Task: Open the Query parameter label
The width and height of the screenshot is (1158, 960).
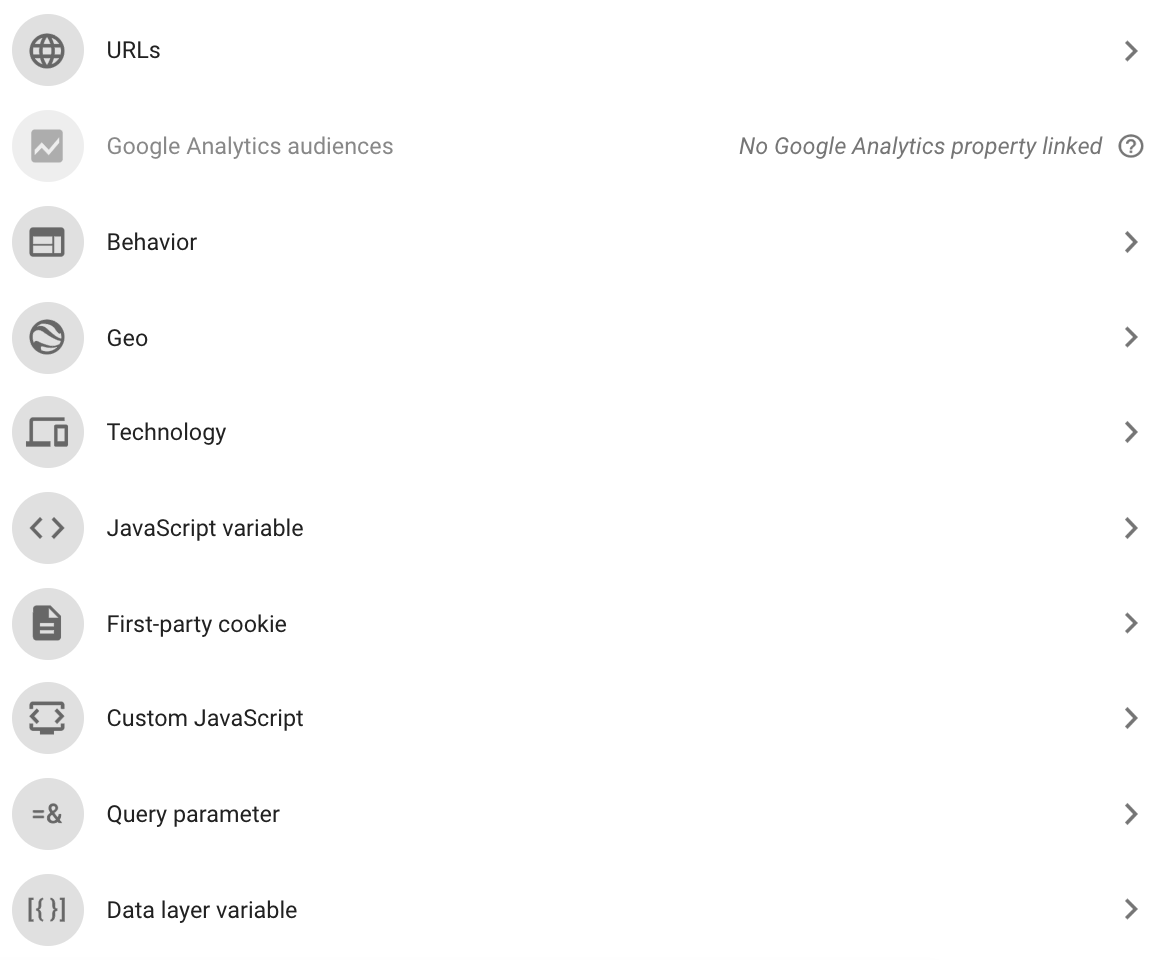Action: 193,814
